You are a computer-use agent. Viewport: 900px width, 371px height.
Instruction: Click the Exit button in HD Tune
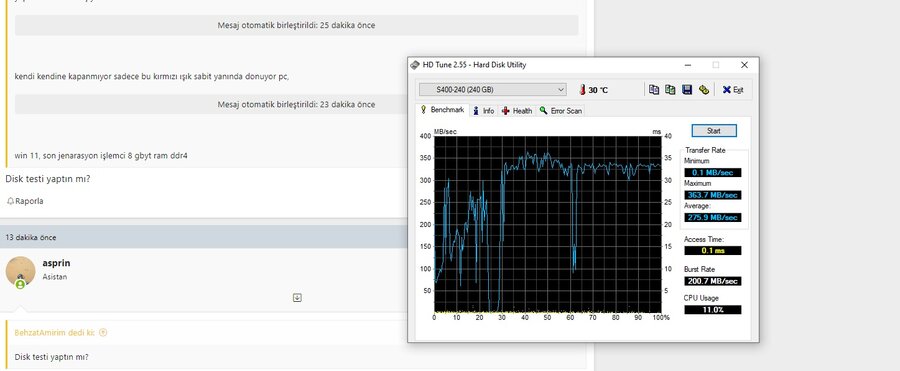733,90
